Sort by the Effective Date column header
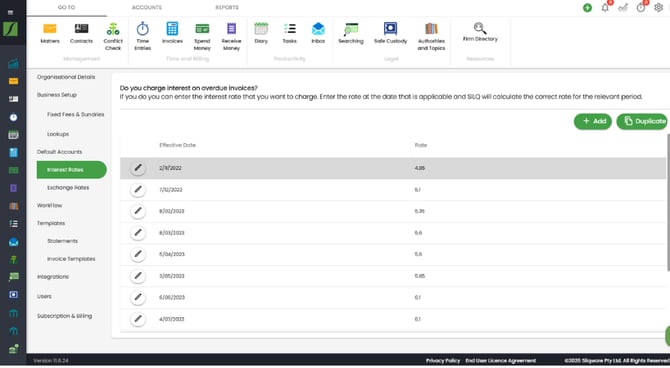670x368 pixels. point(177,145)
